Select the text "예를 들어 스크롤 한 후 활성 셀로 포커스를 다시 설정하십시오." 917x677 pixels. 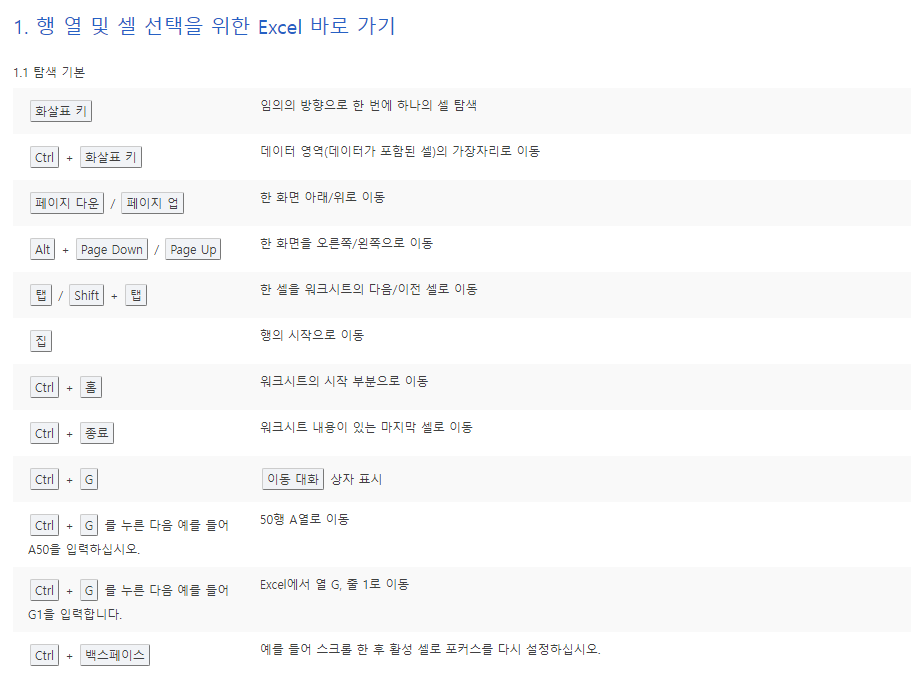(430, 650)
